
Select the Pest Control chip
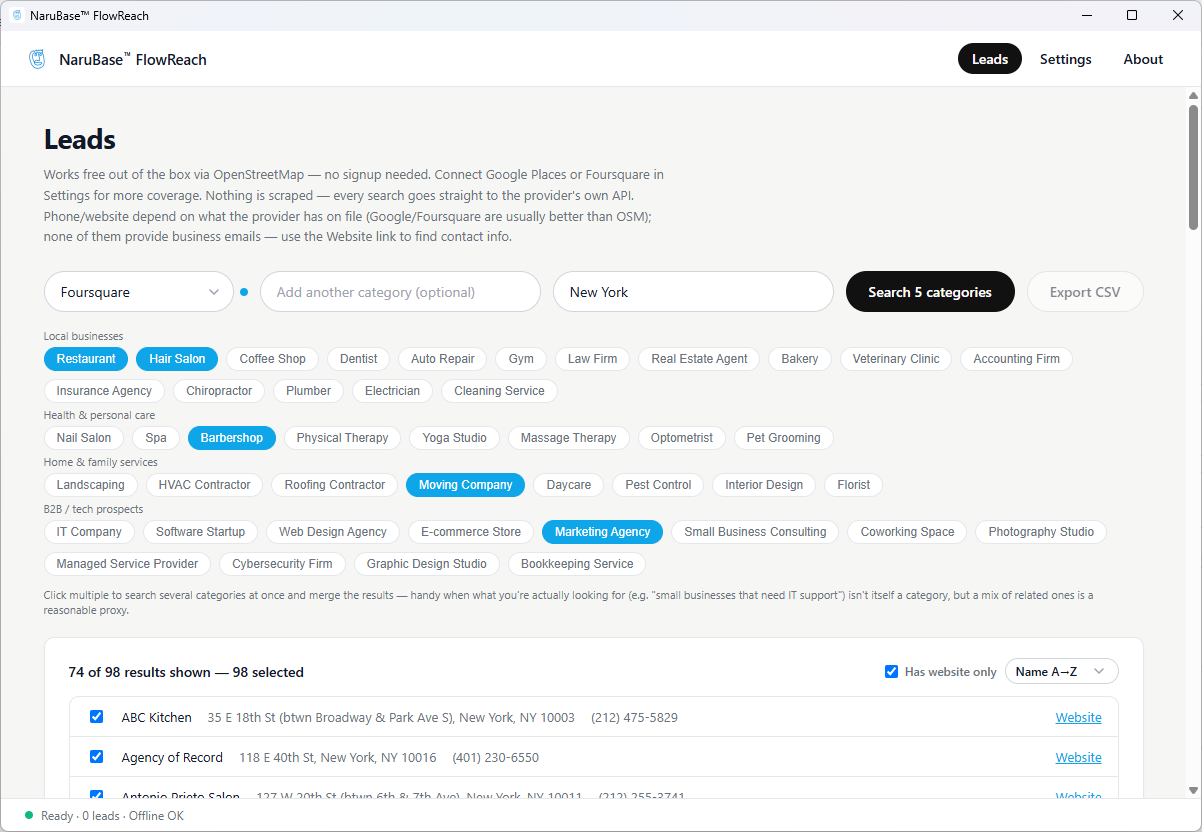658,485
